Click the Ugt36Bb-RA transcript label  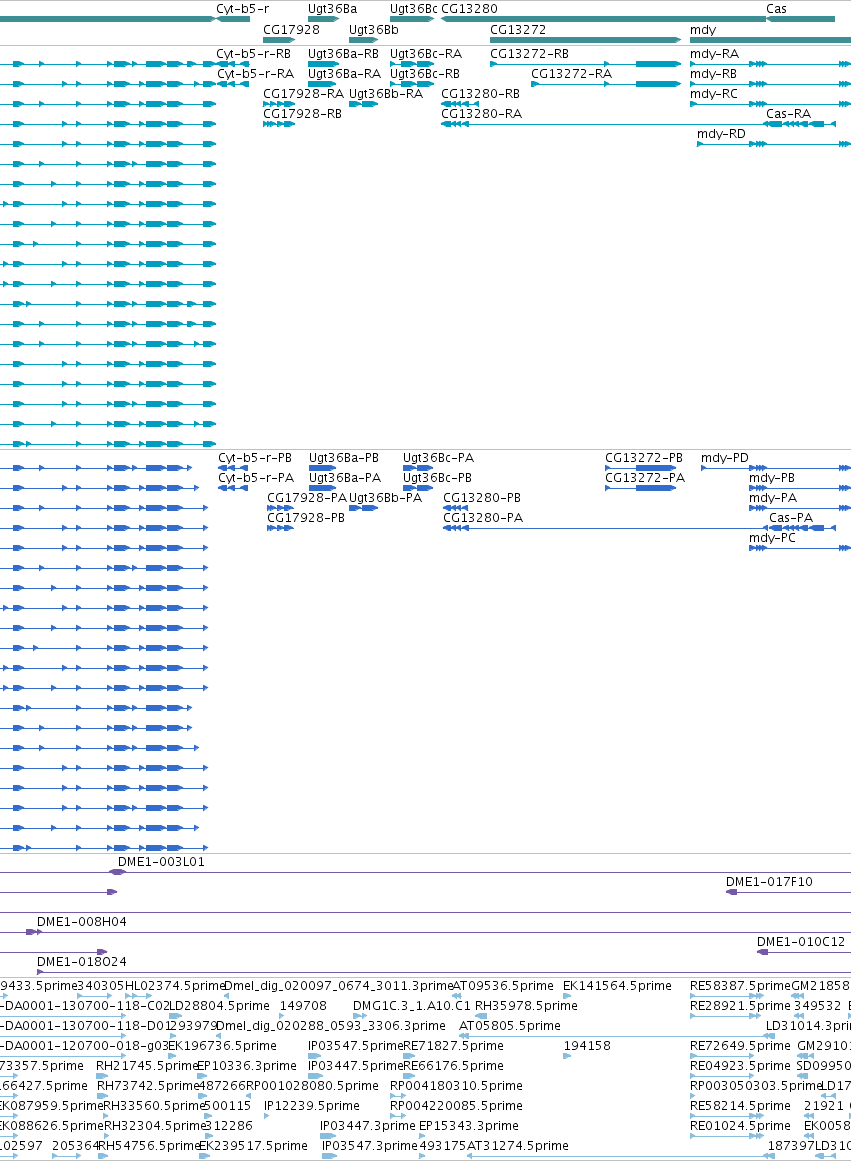tap(386, 94)
